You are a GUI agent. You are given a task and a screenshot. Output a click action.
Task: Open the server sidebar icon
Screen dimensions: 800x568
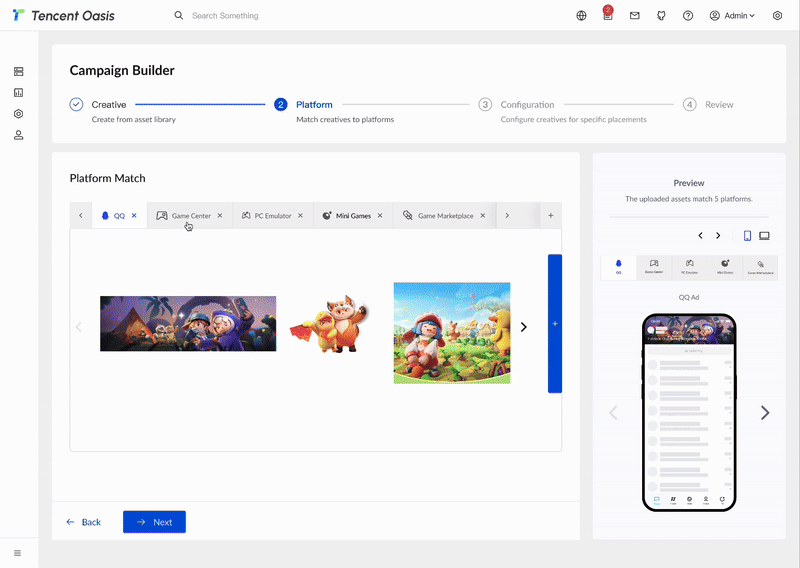[18, 71]
